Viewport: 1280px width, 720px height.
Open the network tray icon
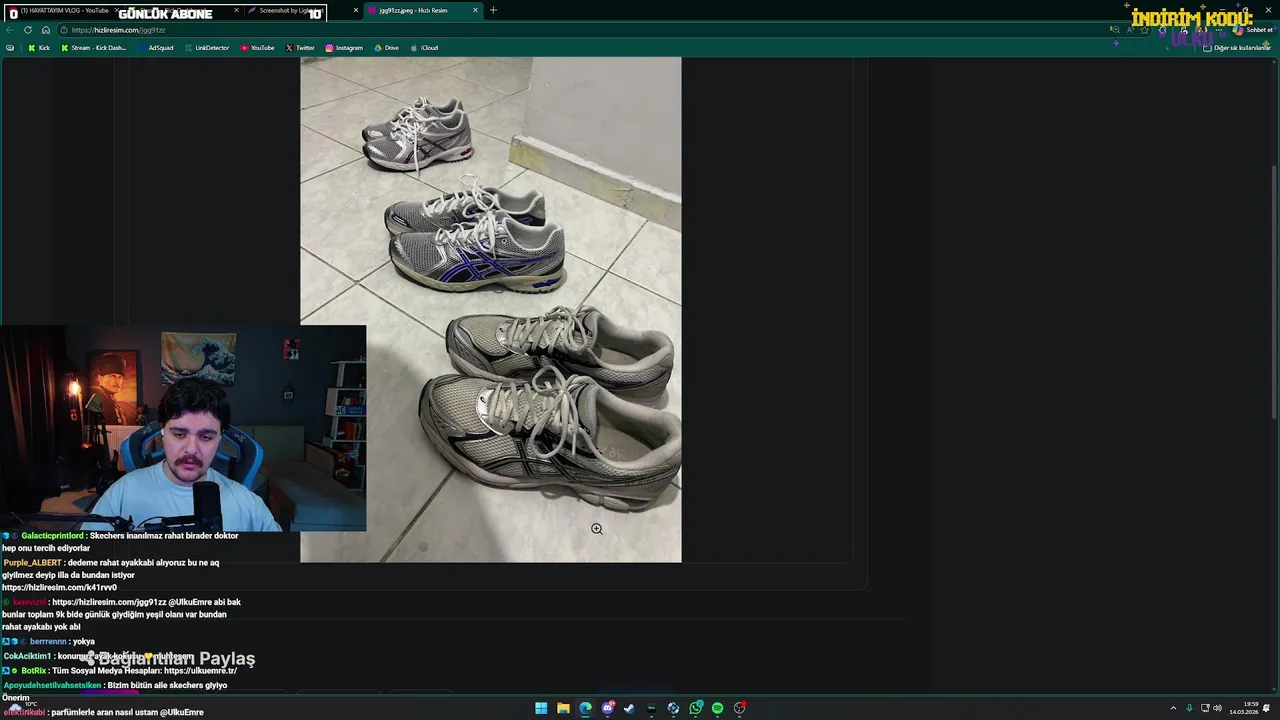(1205, 708)
